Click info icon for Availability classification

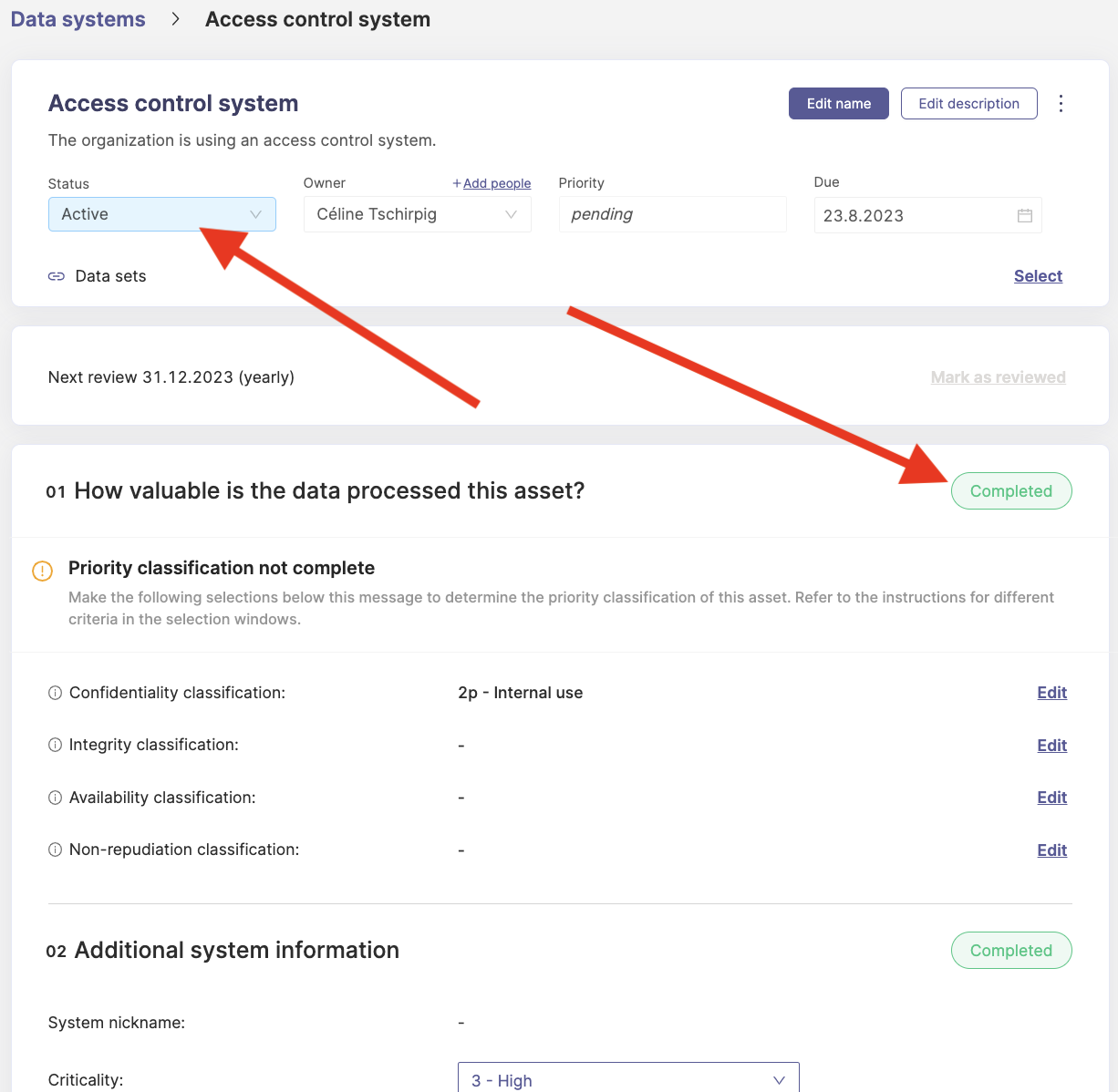(55, 798)
